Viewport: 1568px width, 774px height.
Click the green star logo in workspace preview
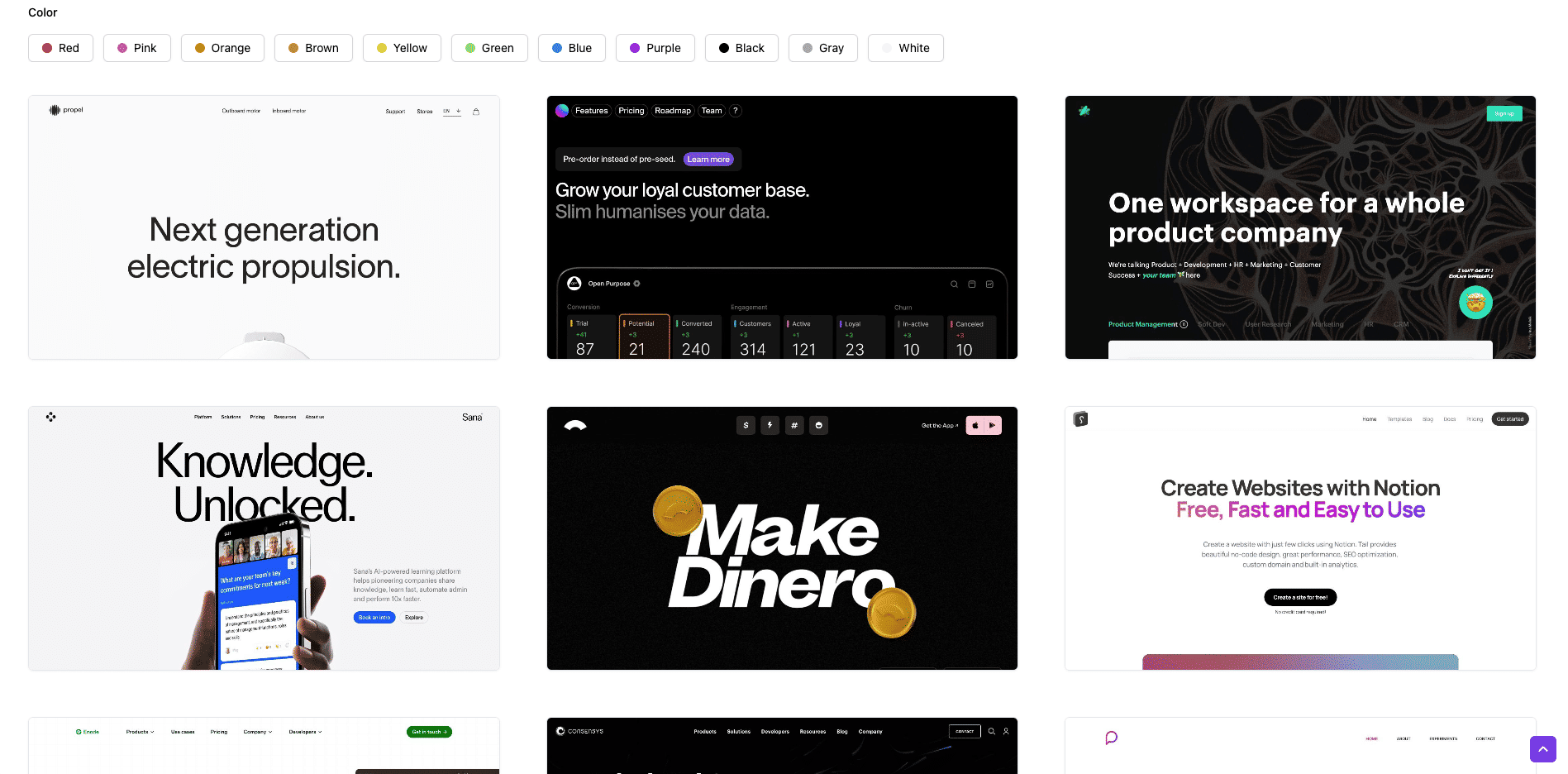[x=1084, y=111]
